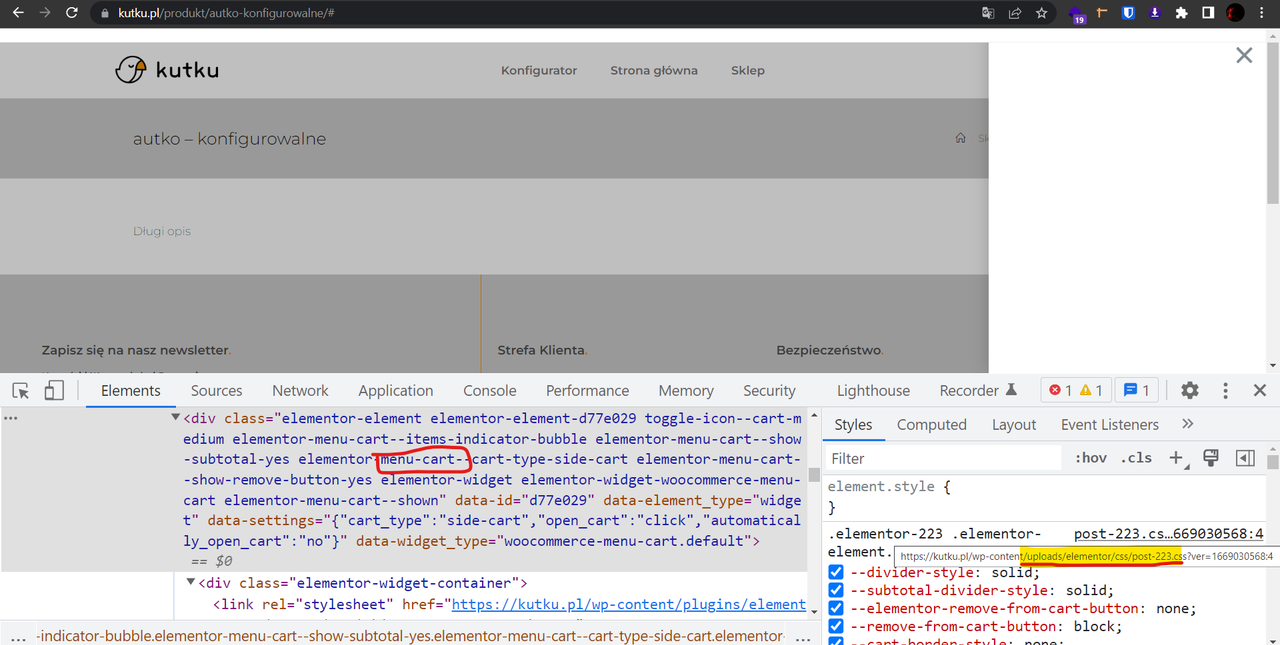The width and height of the screenshot is (1280, 645).
Task: Uncheck the --subtotal-divider-style property
Action: [836, 591]
